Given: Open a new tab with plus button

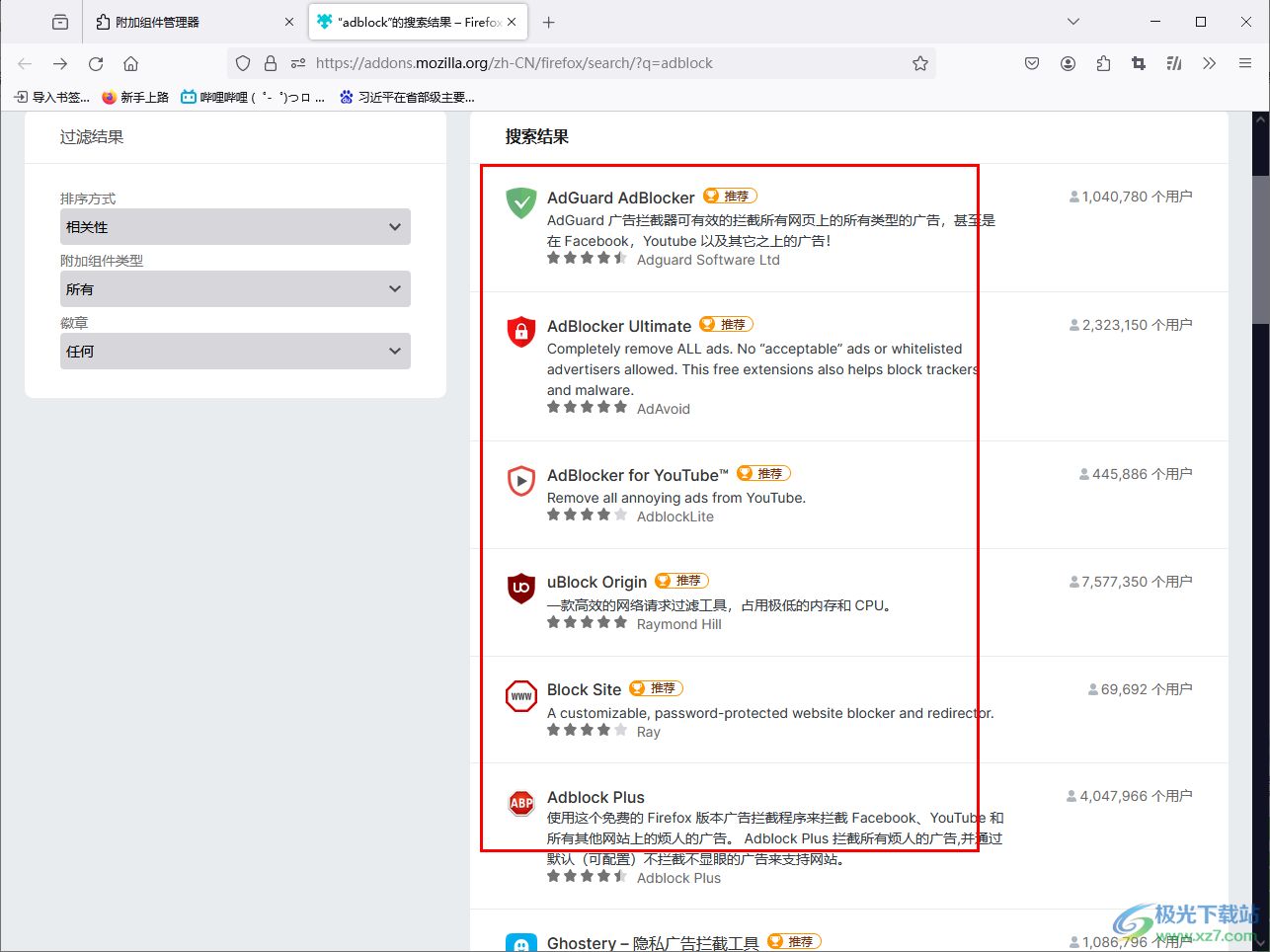Looking at the screenshot, I should coord(549,22).
